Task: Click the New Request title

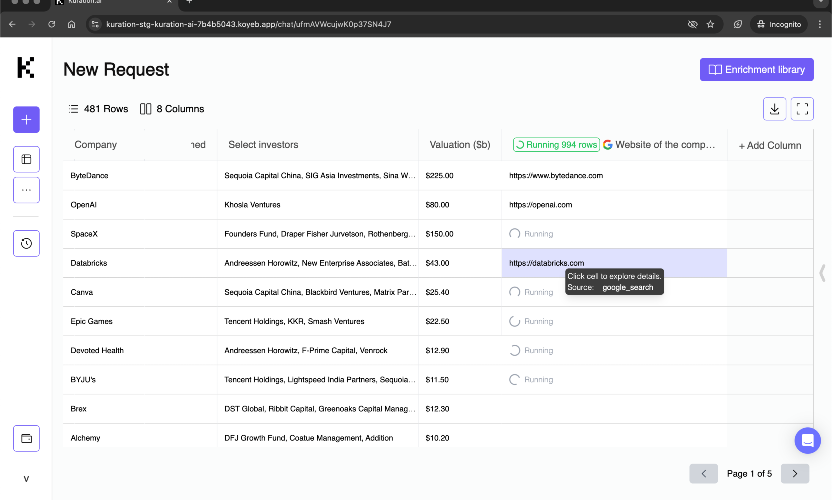Action: 116,70
